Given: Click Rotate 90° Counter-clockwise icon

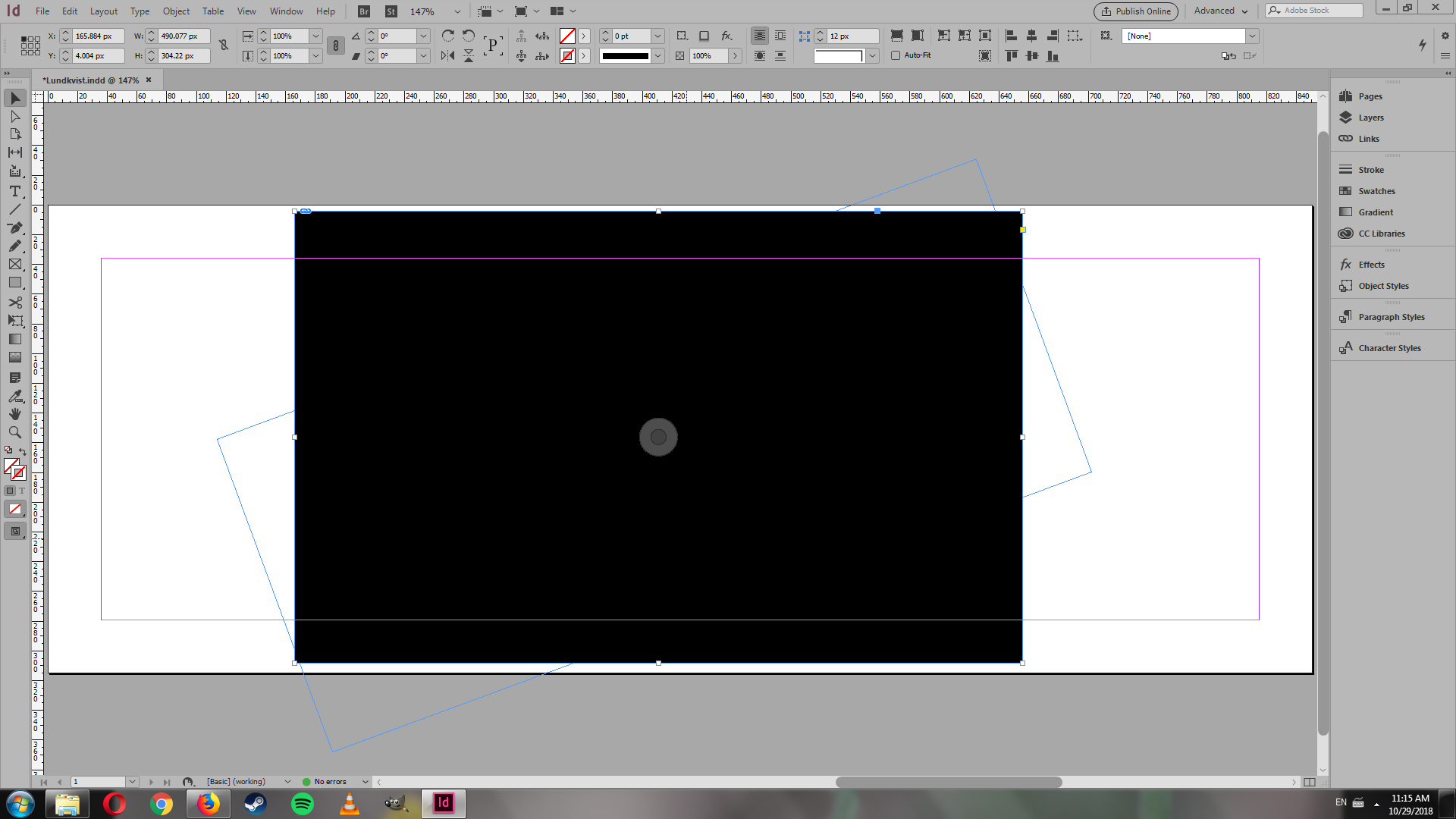Looking at the screenshot, I should click(x=469, y=36).
